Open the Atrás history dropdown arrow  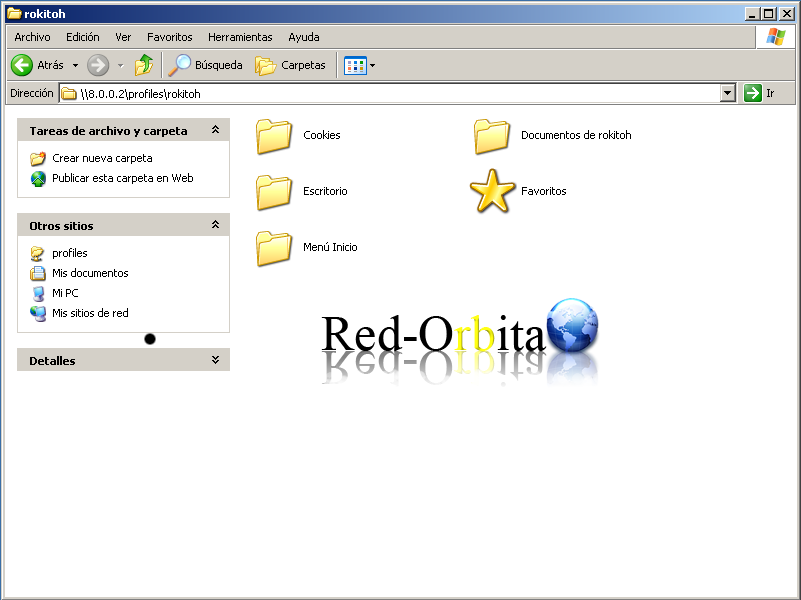point(75,65)
